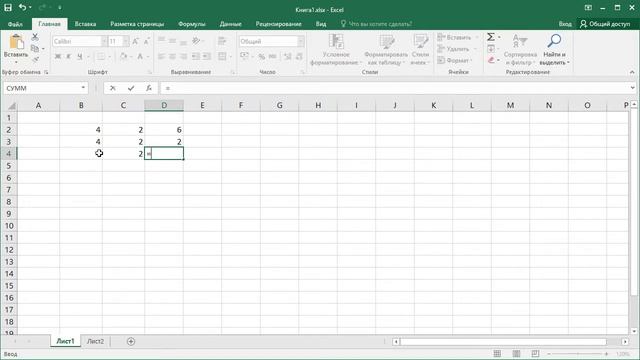This screenshot has height=360, width=640.
Task: Click the Format Painter brush icon
Action: click(x=35, y=60)
